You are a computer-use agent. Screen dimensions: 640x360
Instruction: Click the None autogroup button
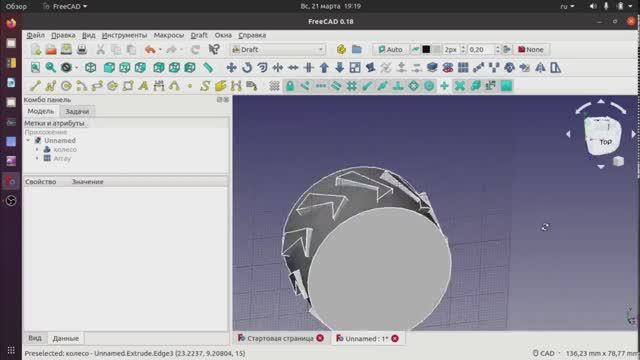[531, 50]
